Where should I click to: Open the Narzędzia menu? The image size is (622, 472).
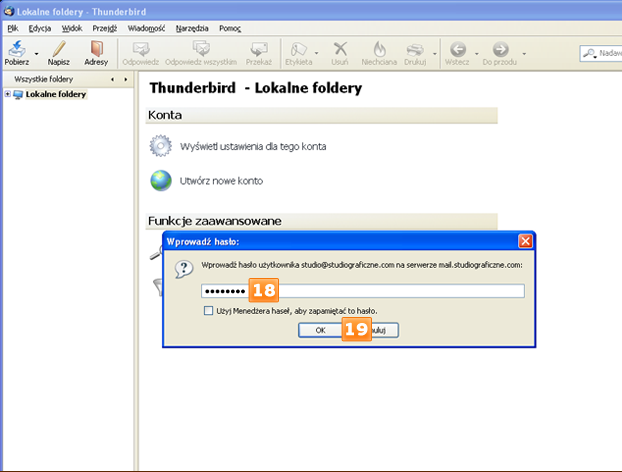click(192, 28)
